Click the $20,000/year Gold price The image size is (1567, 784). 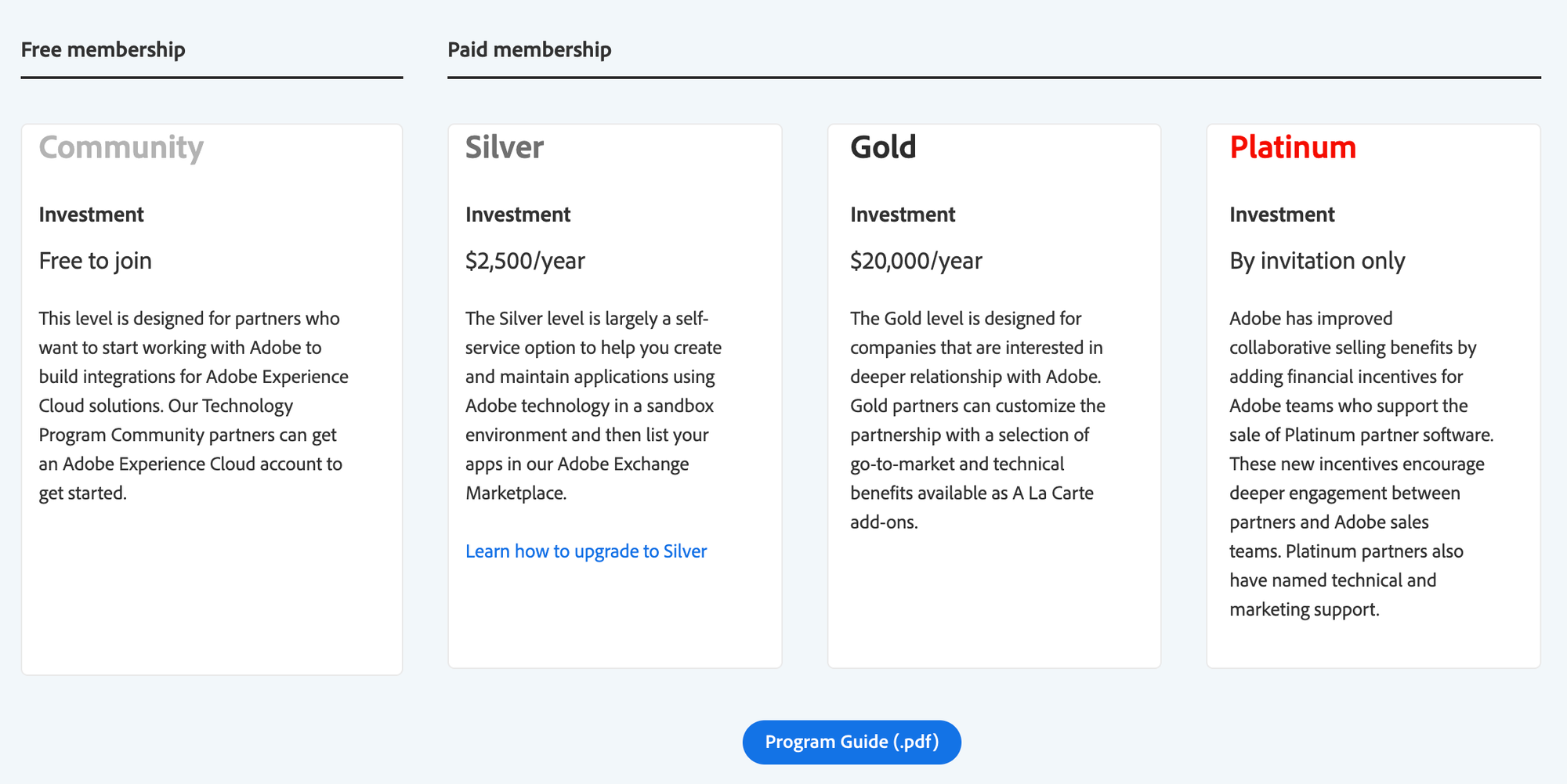point(916,261)
